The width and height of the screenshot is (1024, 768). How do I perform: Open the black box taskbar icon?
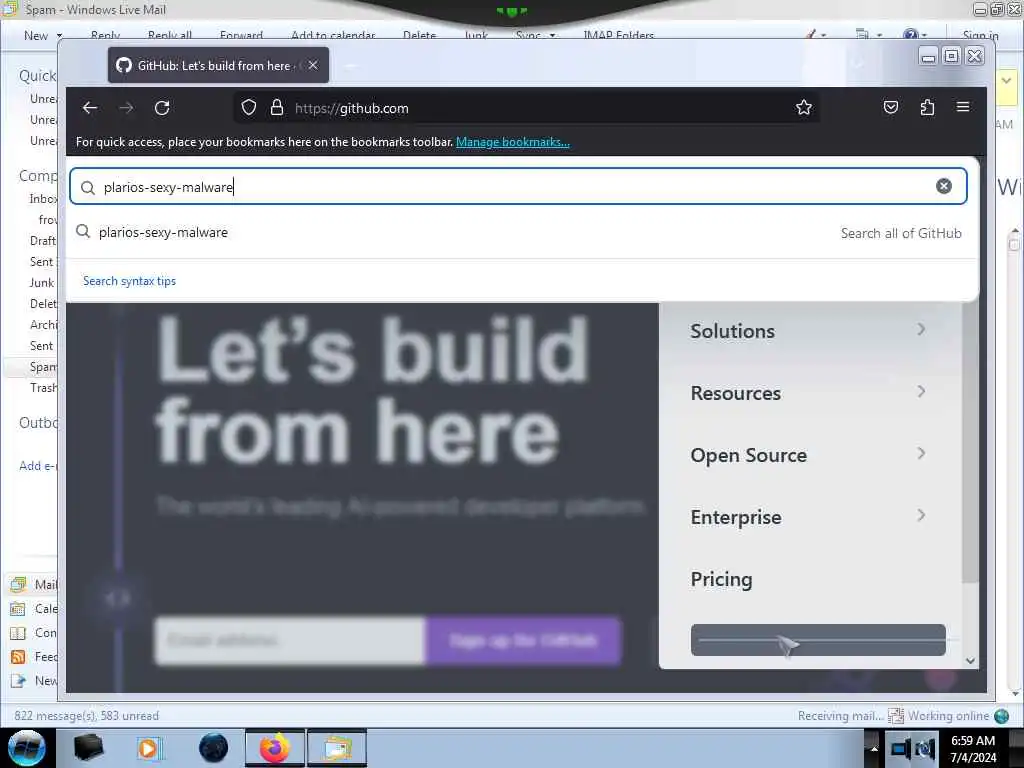(88, 748)
